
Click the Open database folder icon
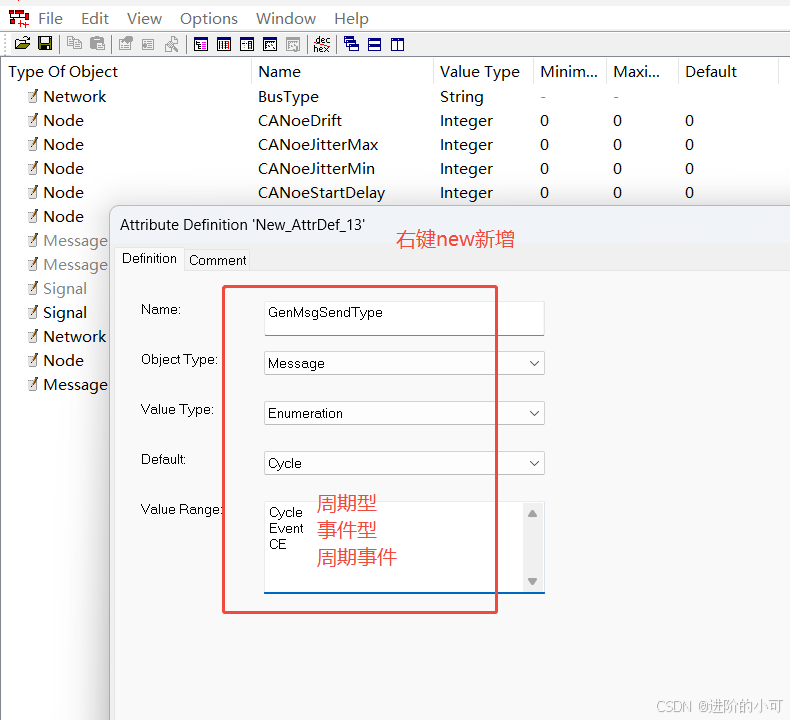[22, 44]
